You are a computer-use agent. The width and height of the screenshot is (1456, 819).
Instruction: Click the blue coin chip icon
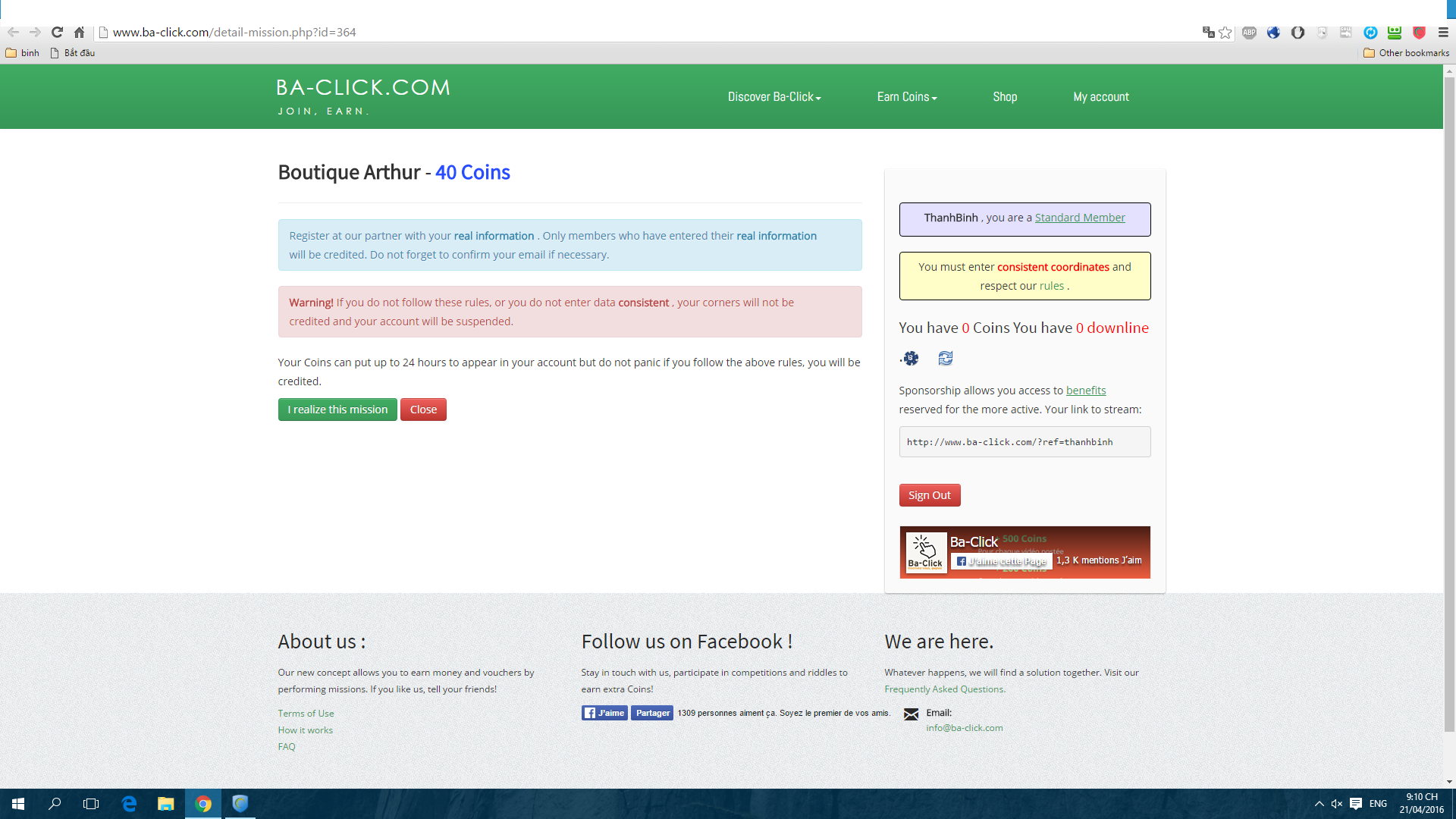tap(910, 358)
